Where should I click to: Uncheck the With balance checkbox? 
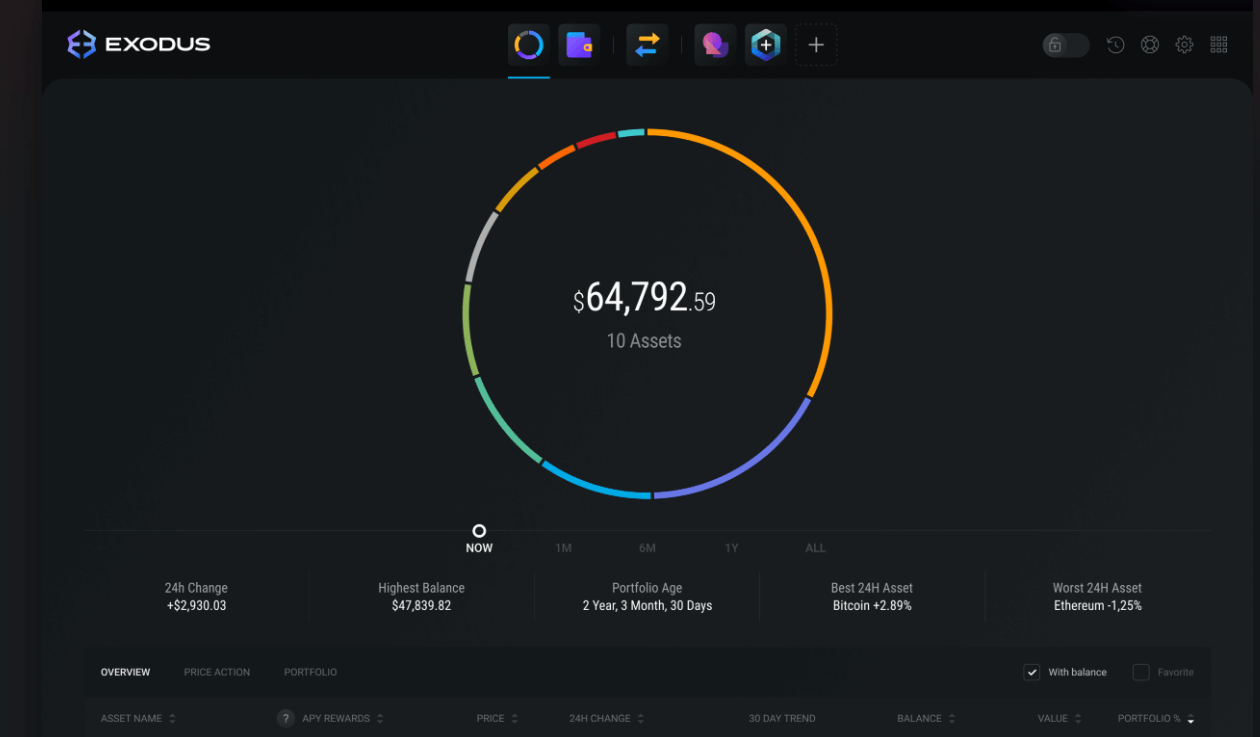point(1031,672)
